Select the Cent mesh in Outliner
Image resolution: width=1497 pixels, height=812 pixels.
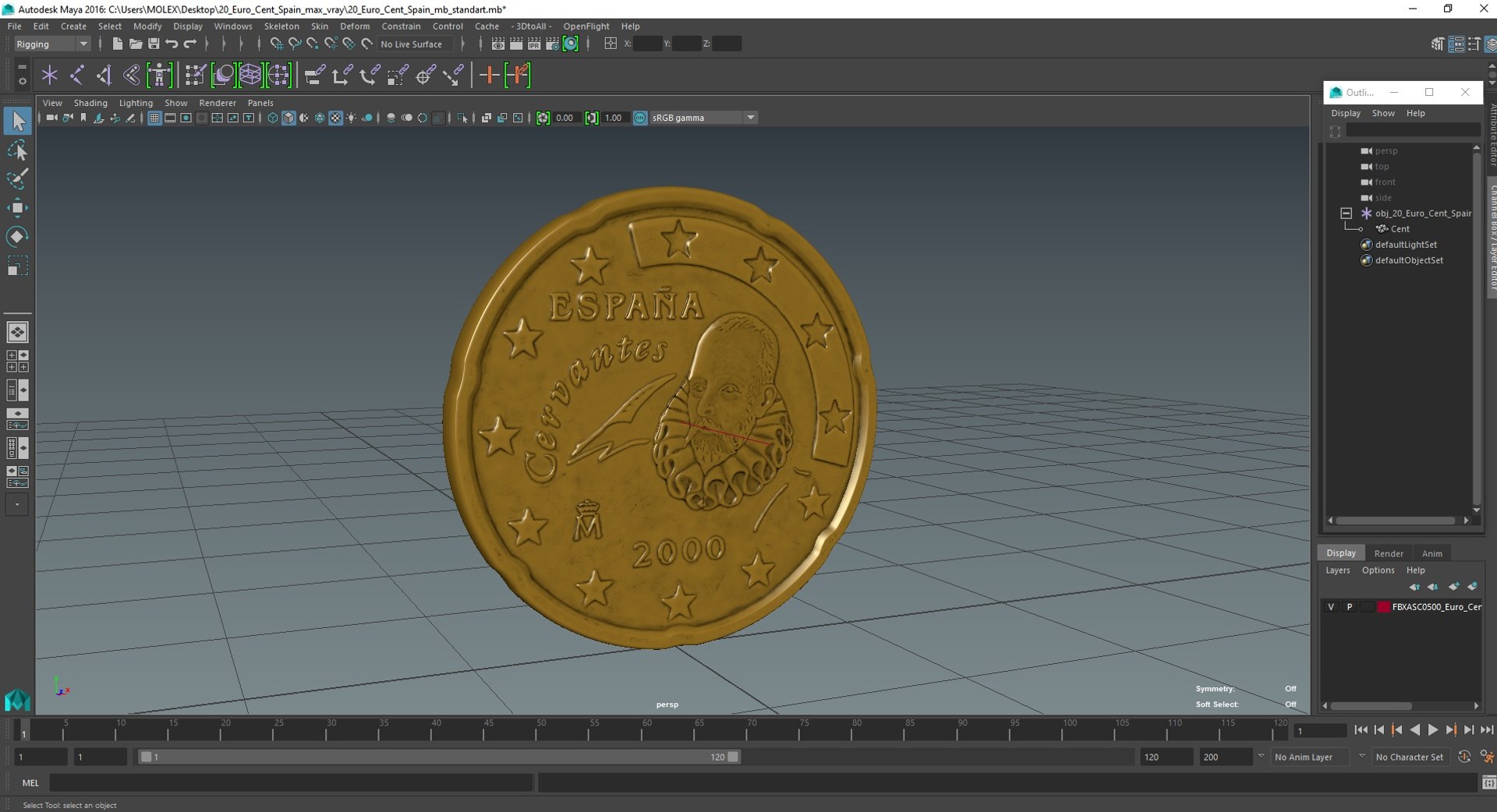click(x=1400, y=229)
